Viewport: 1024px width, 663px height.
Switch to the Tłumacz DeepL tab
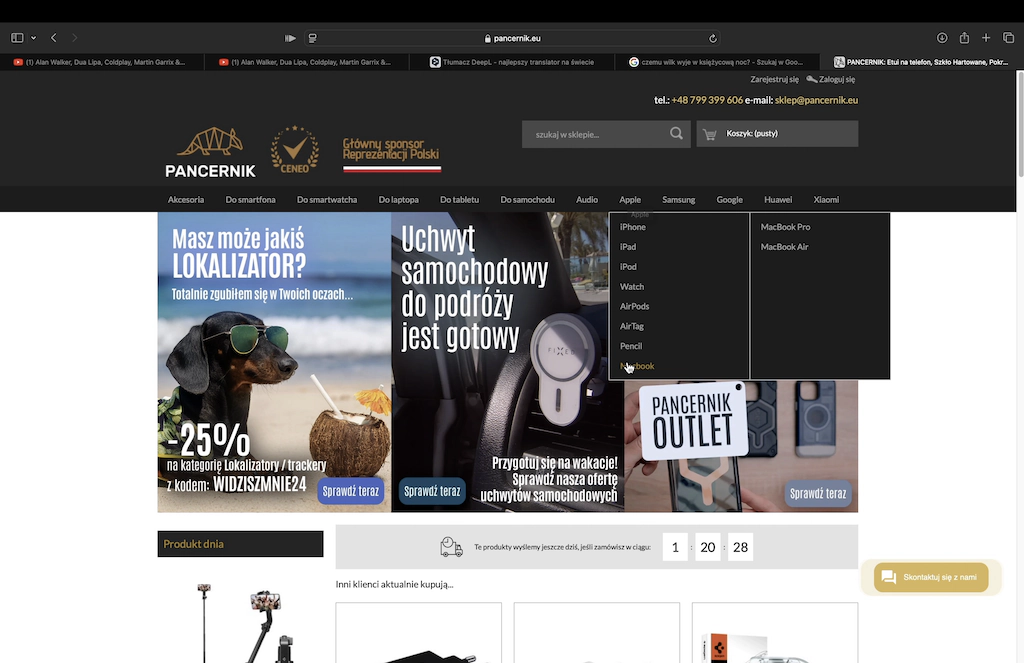point(512,62)
